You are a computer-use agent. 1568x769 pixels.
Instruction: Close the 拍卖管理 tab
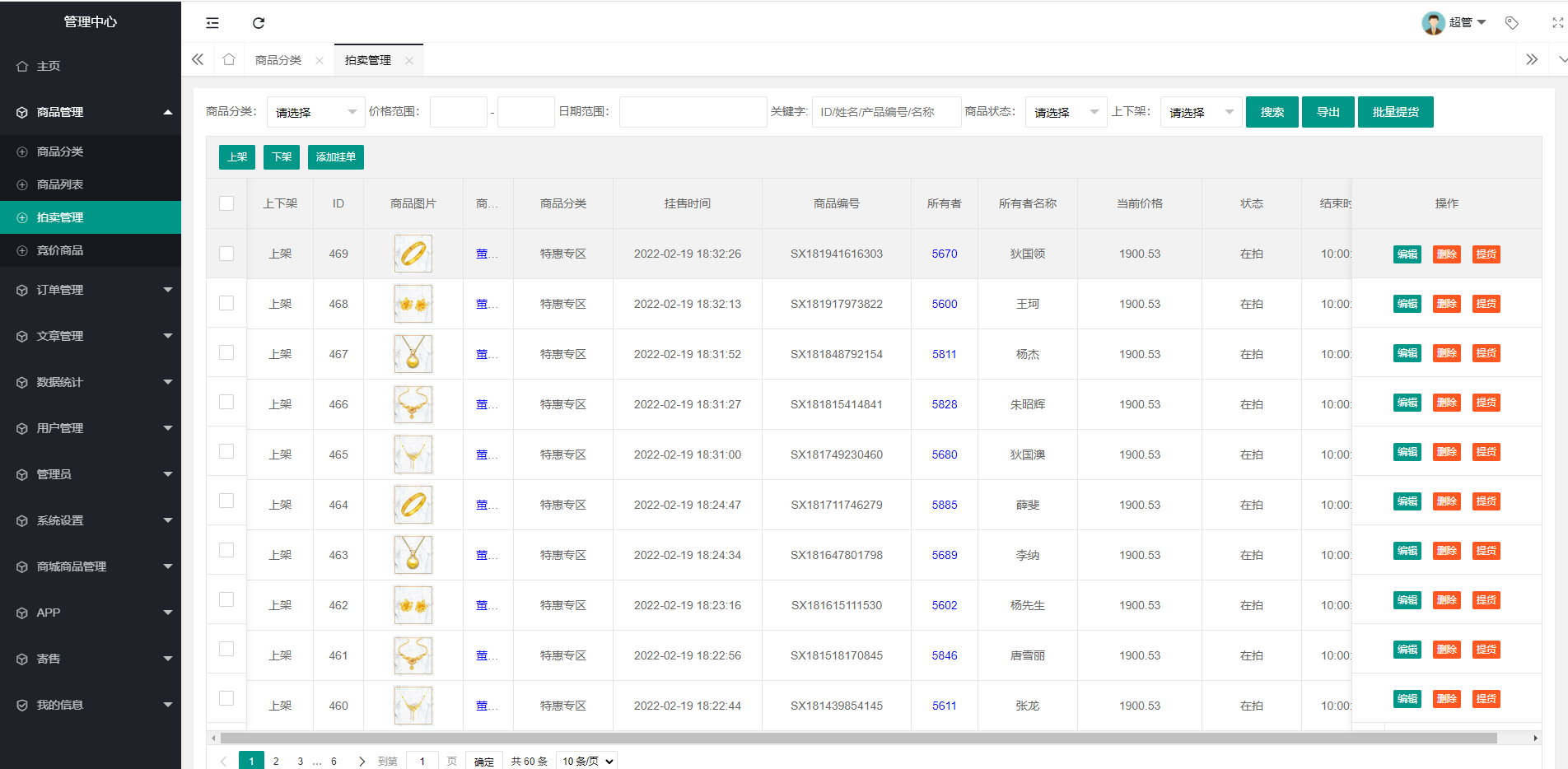(409, 60)
